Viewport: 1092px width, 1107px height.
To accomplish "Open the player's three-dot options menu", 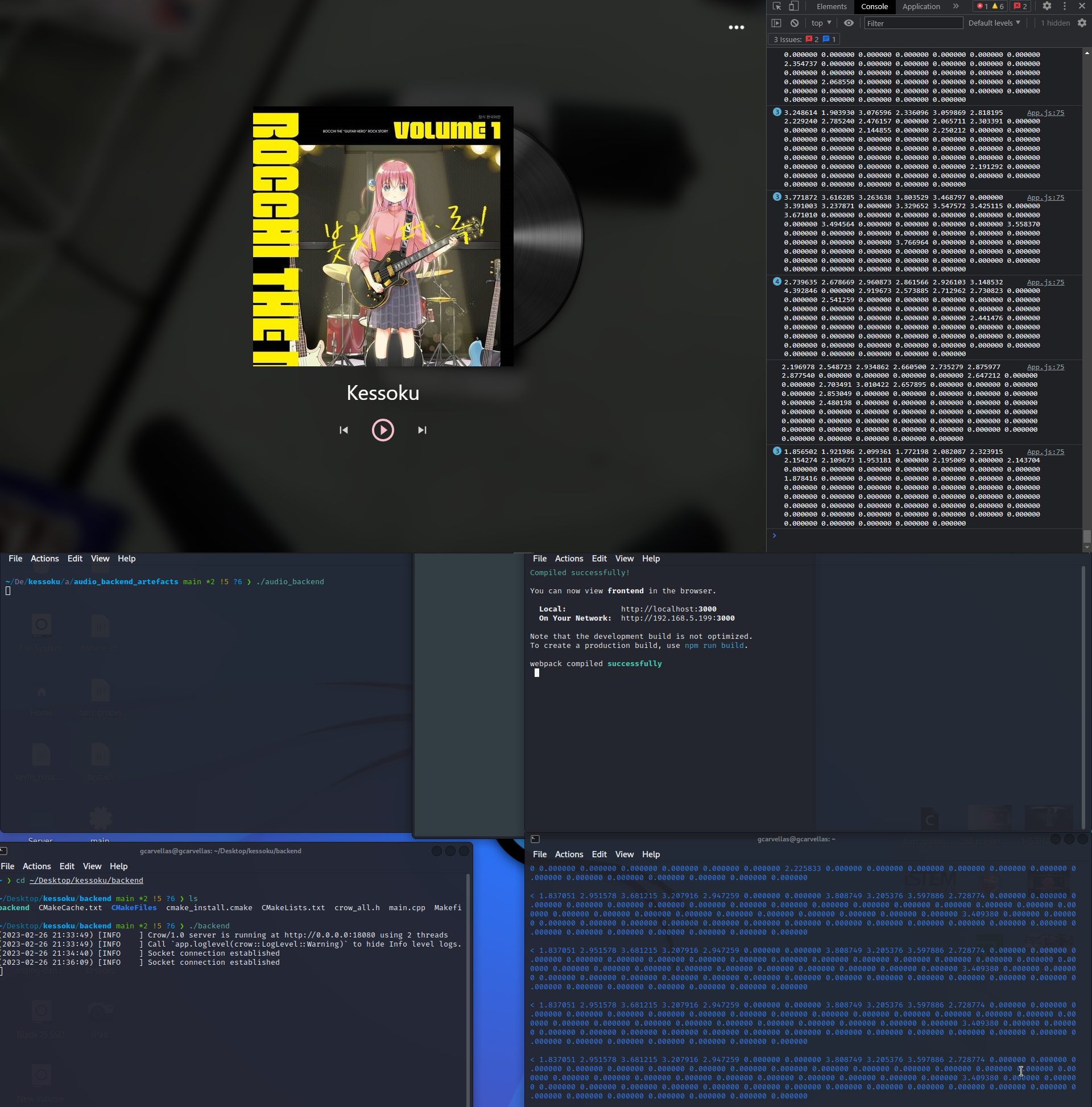I will 736,27.
